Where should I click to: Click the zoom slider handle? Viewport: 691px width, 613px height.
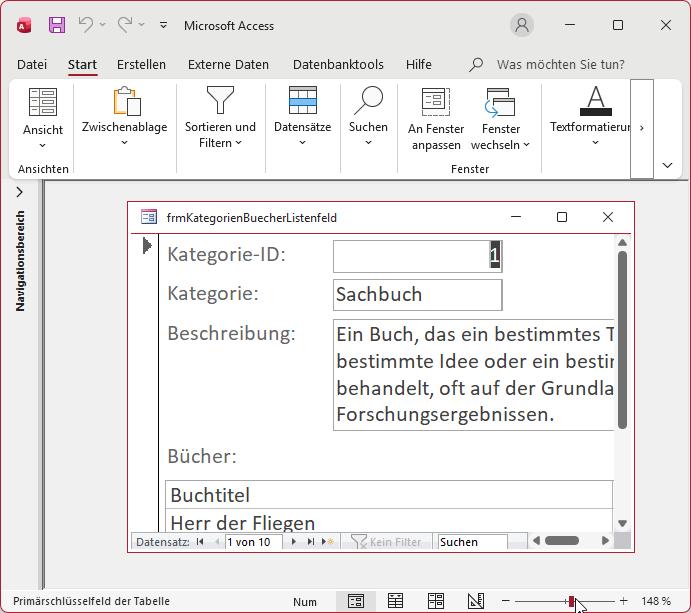click(x=571, y=601)
